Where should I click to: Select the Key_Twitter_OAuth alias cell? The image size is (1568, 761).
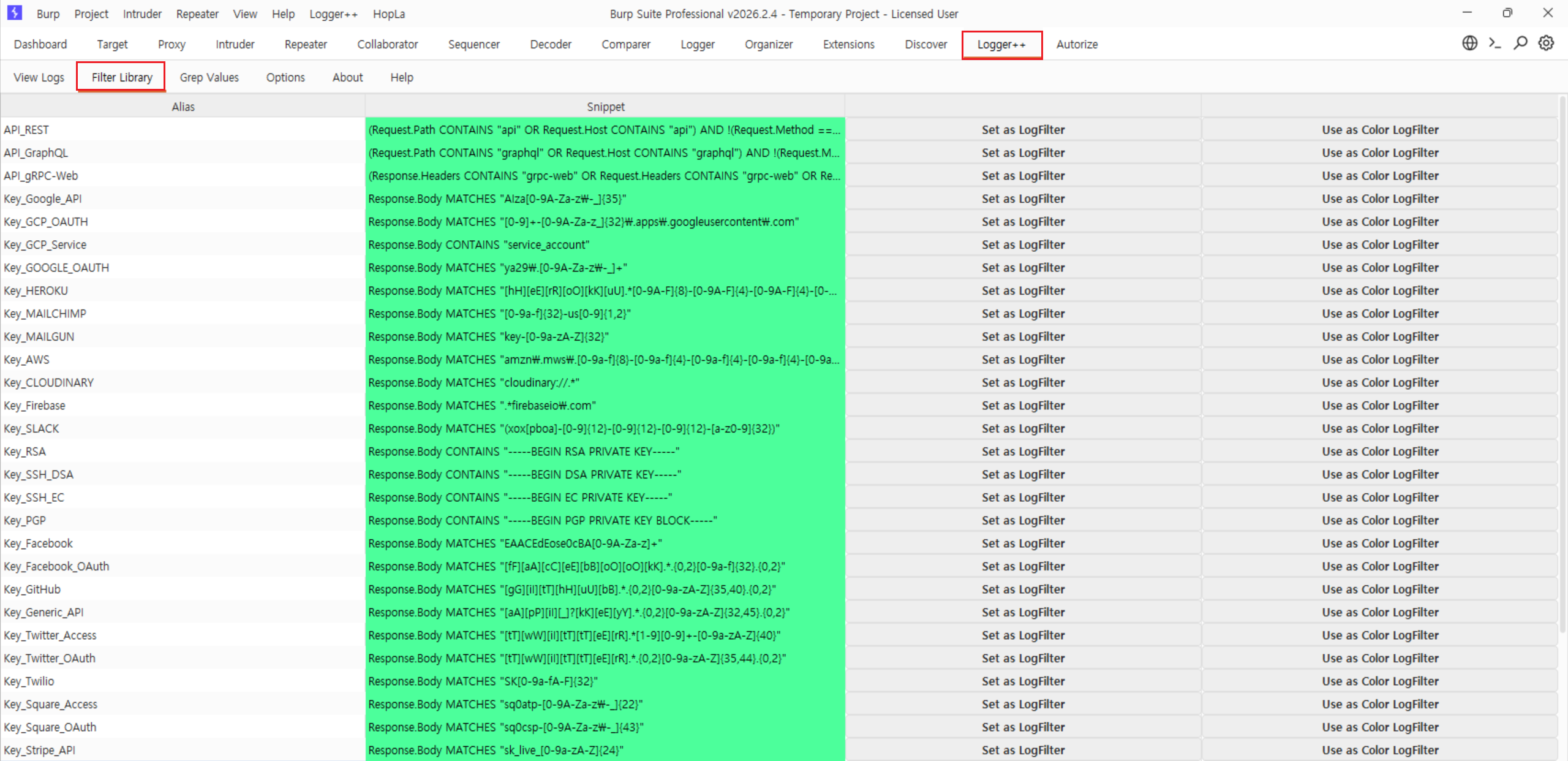click(183, 658)
